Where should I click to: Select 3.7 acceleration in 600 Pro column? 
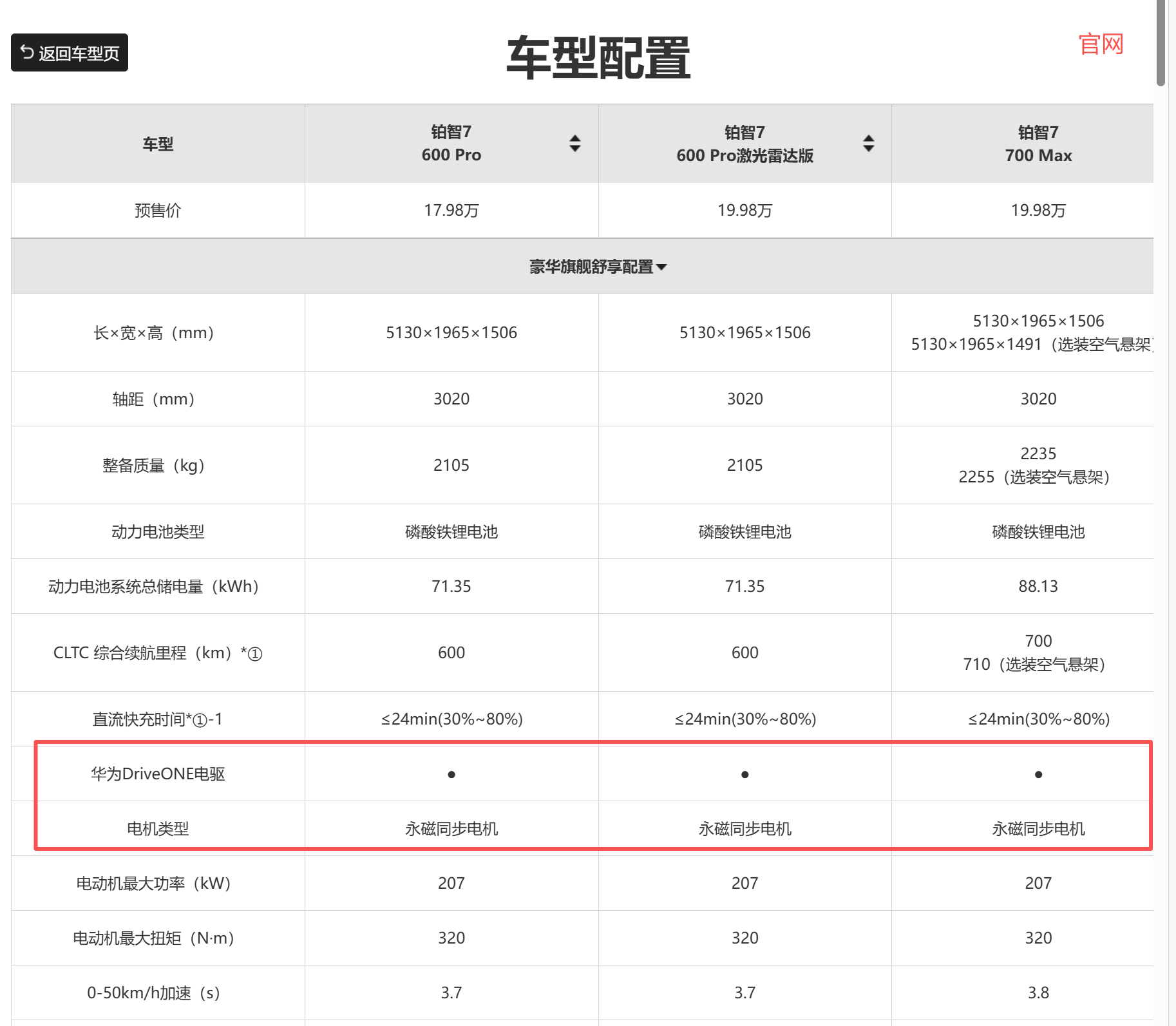(451, 993)
